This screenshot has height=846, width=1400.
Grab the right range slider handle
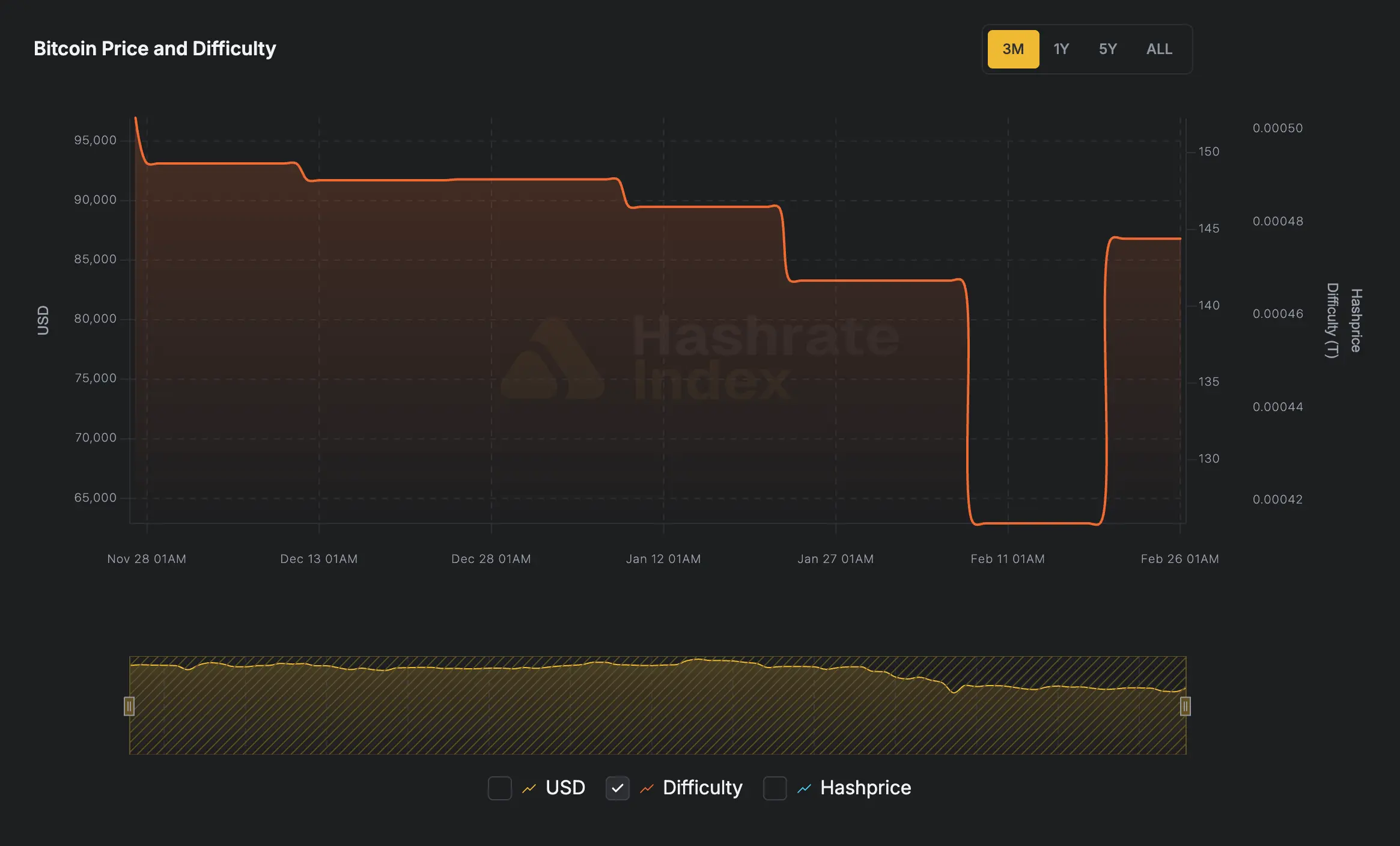1185,706
